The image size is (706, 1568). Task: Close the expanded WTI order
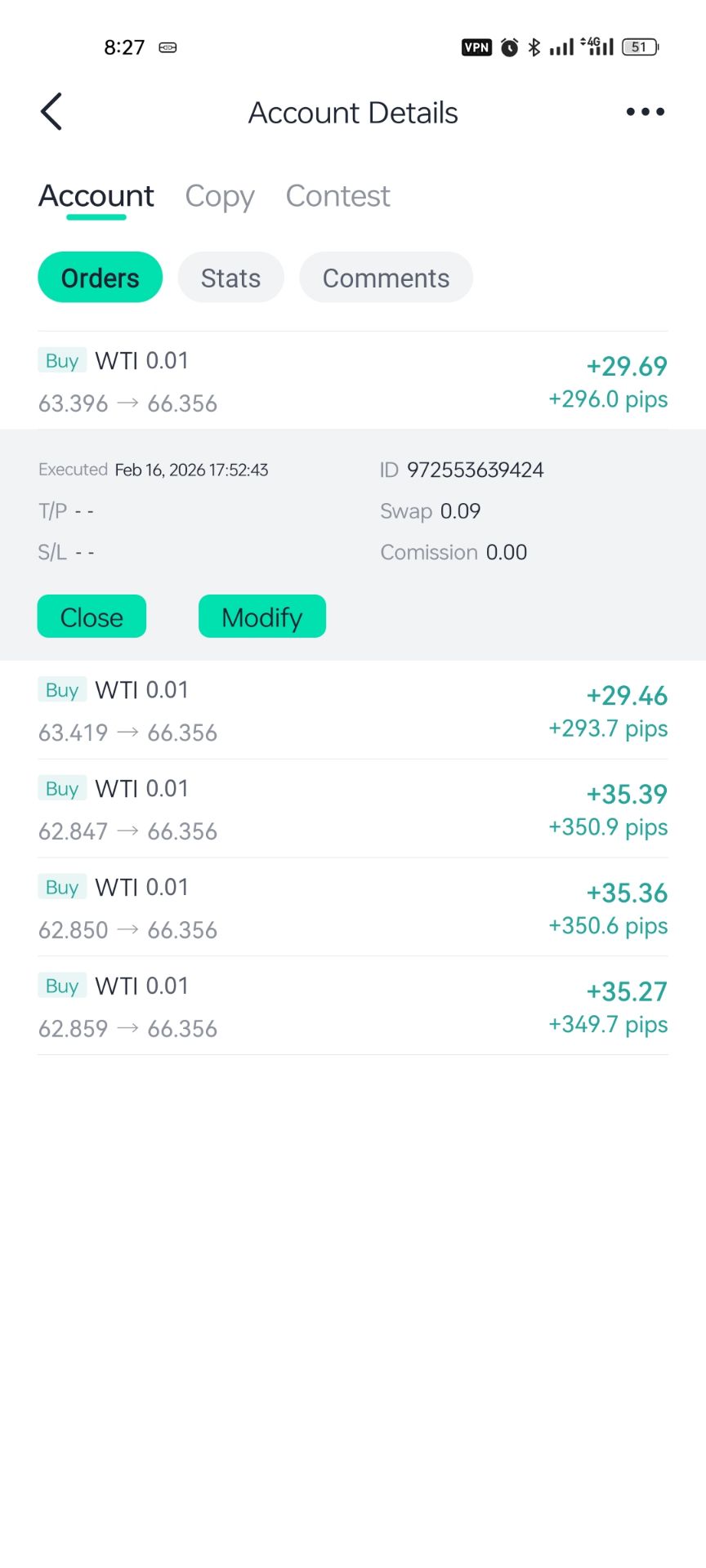(x=92, y=617)
